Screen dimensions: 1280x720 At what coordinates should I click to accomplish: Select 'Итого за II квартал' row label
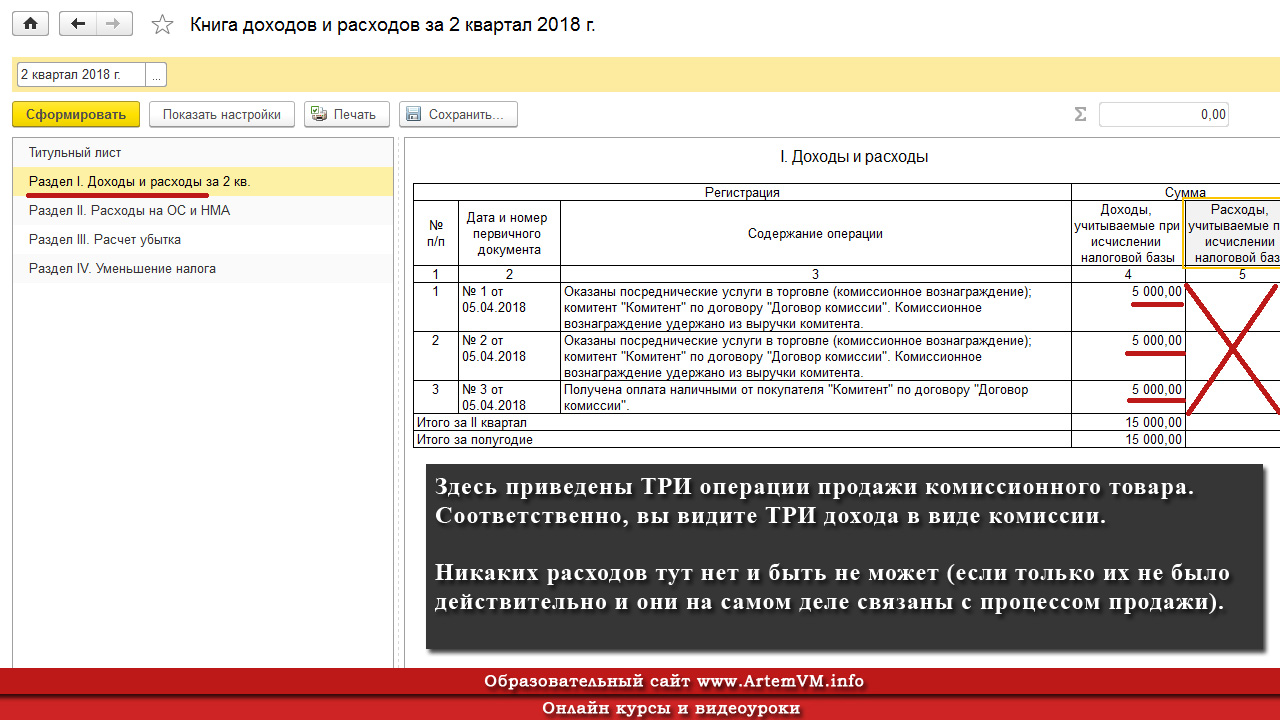742,422
